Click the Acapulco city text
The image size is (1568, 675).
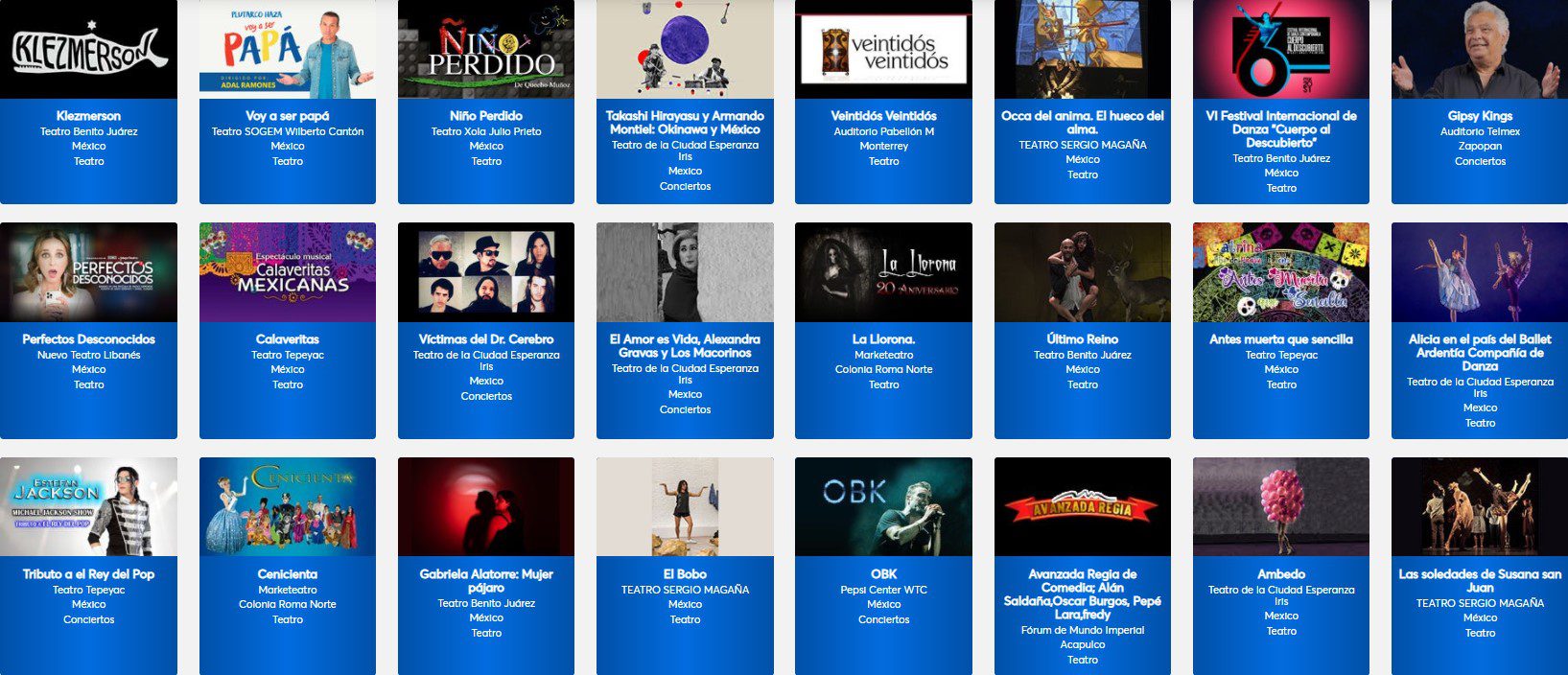1083,644
